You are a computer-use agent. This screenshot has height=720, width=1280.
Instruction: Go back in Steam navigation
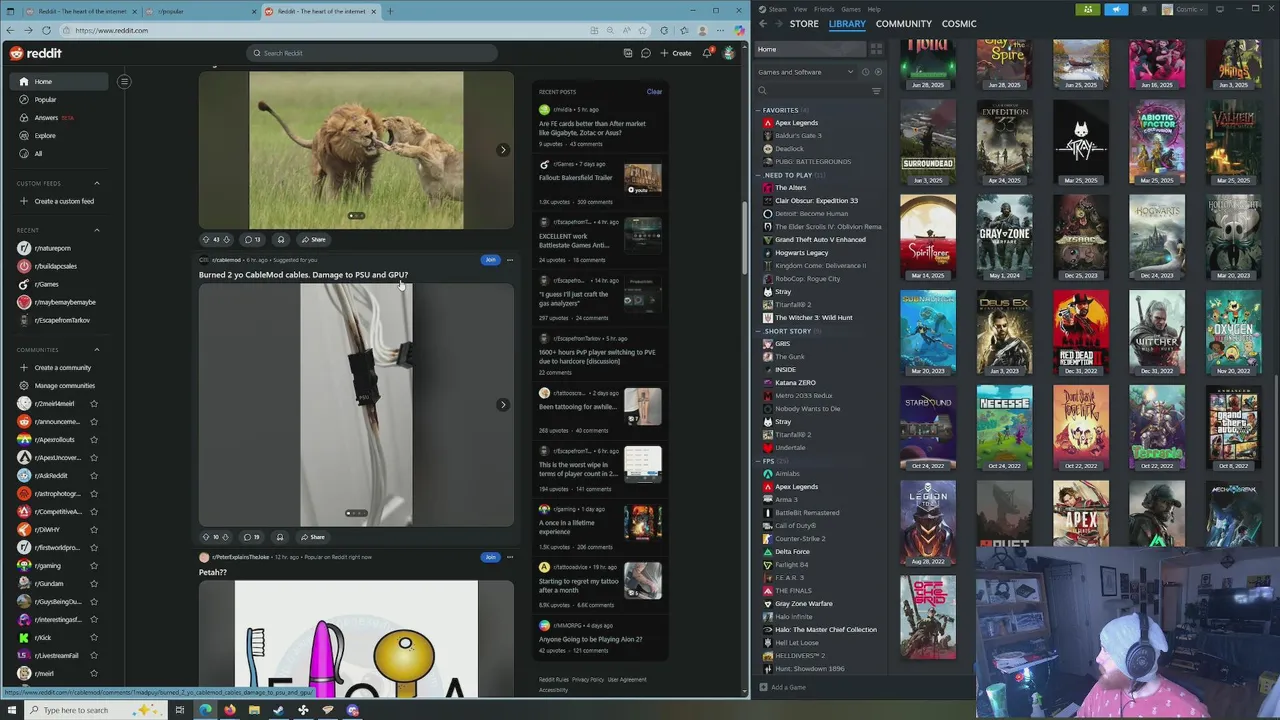tap(763, 23)
